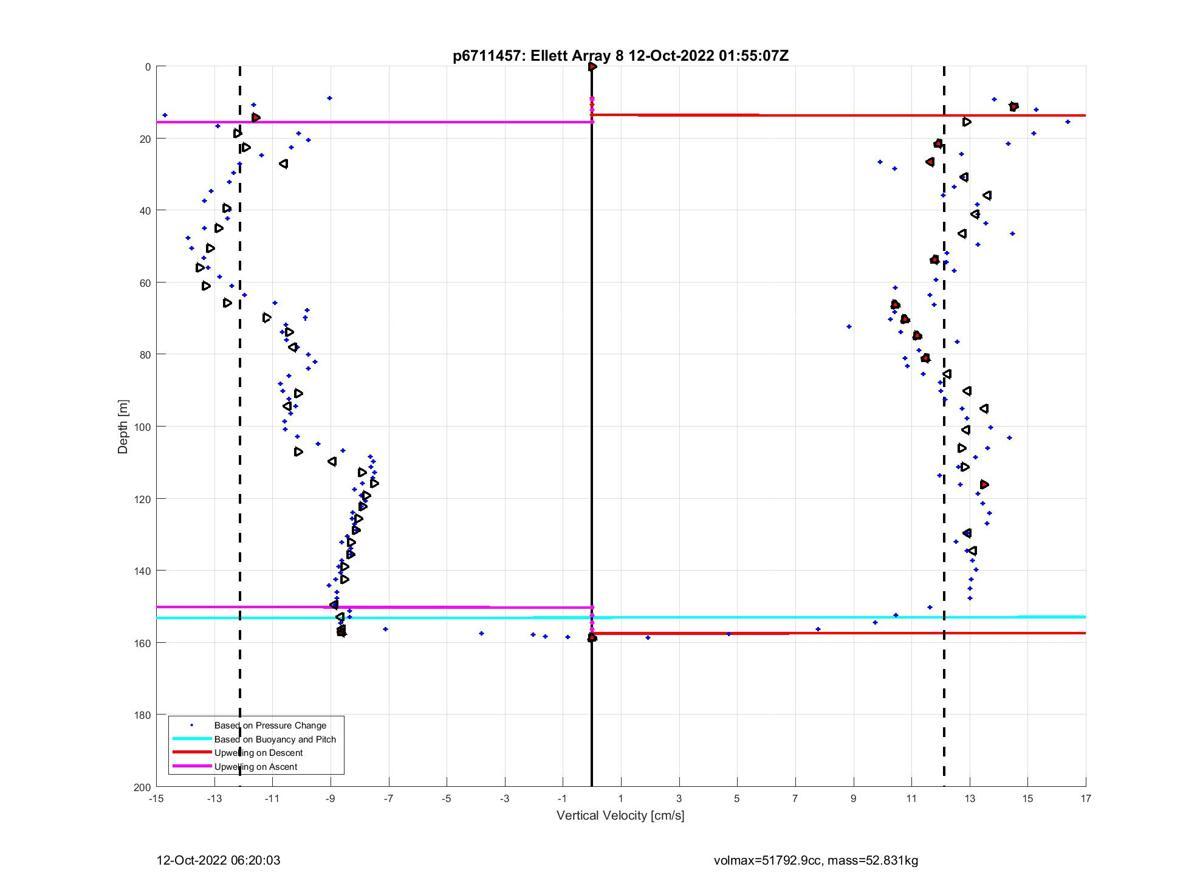This screenshot has width=1200, height=885.
Task: Click the x-axis tick label 5
Action: [x=737, y=798]
